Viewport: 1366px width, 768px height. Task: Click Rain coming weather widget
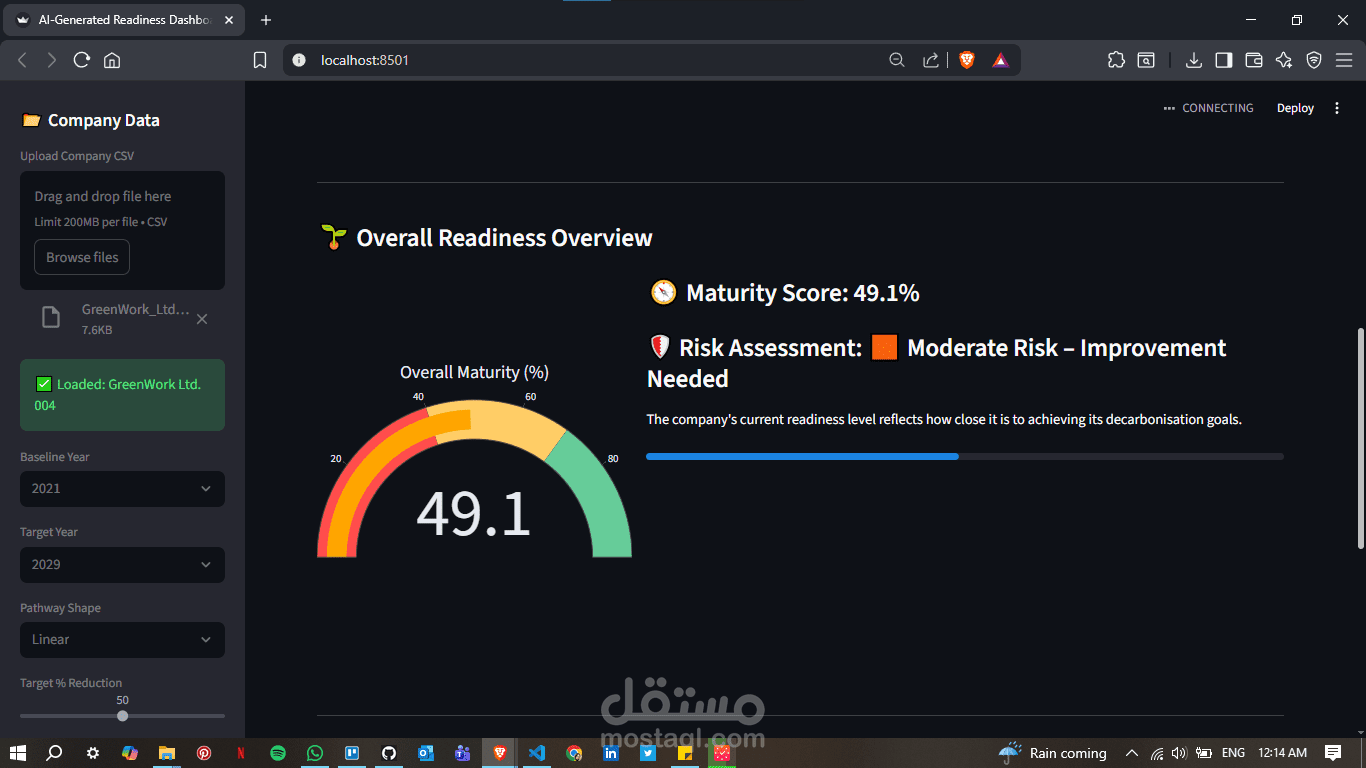1053,753
